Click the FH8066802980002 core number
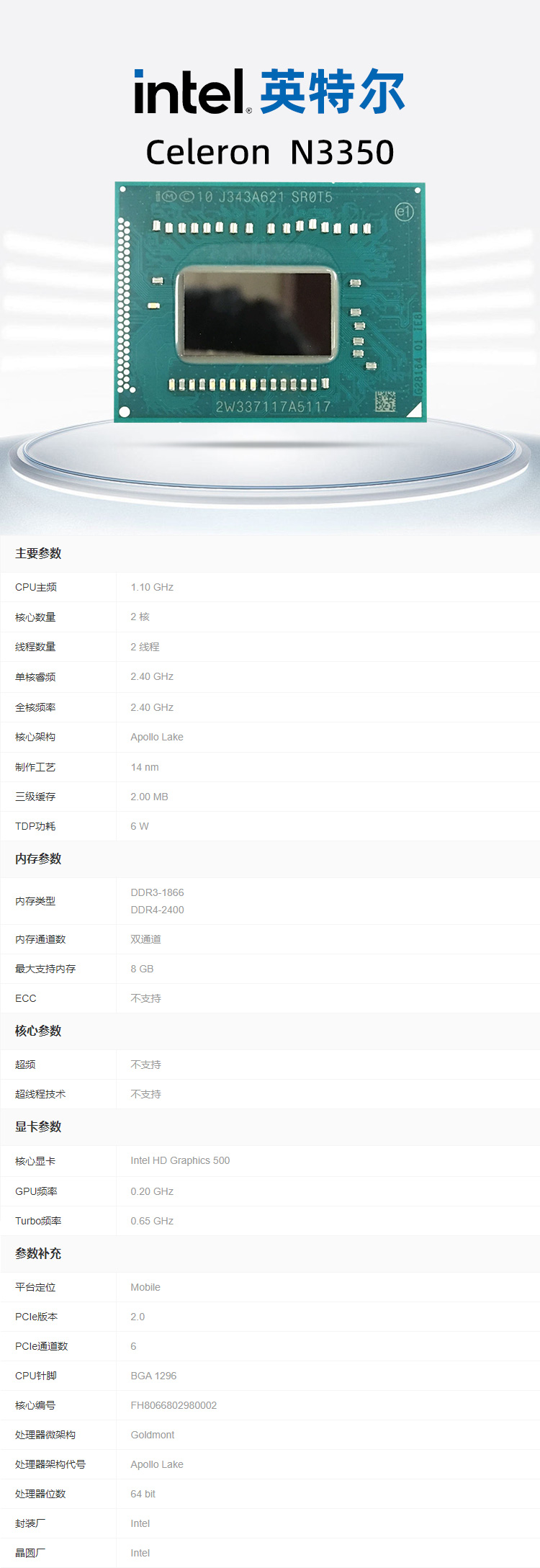This screenshot has width=540, height=1568. pos(174,1405)
